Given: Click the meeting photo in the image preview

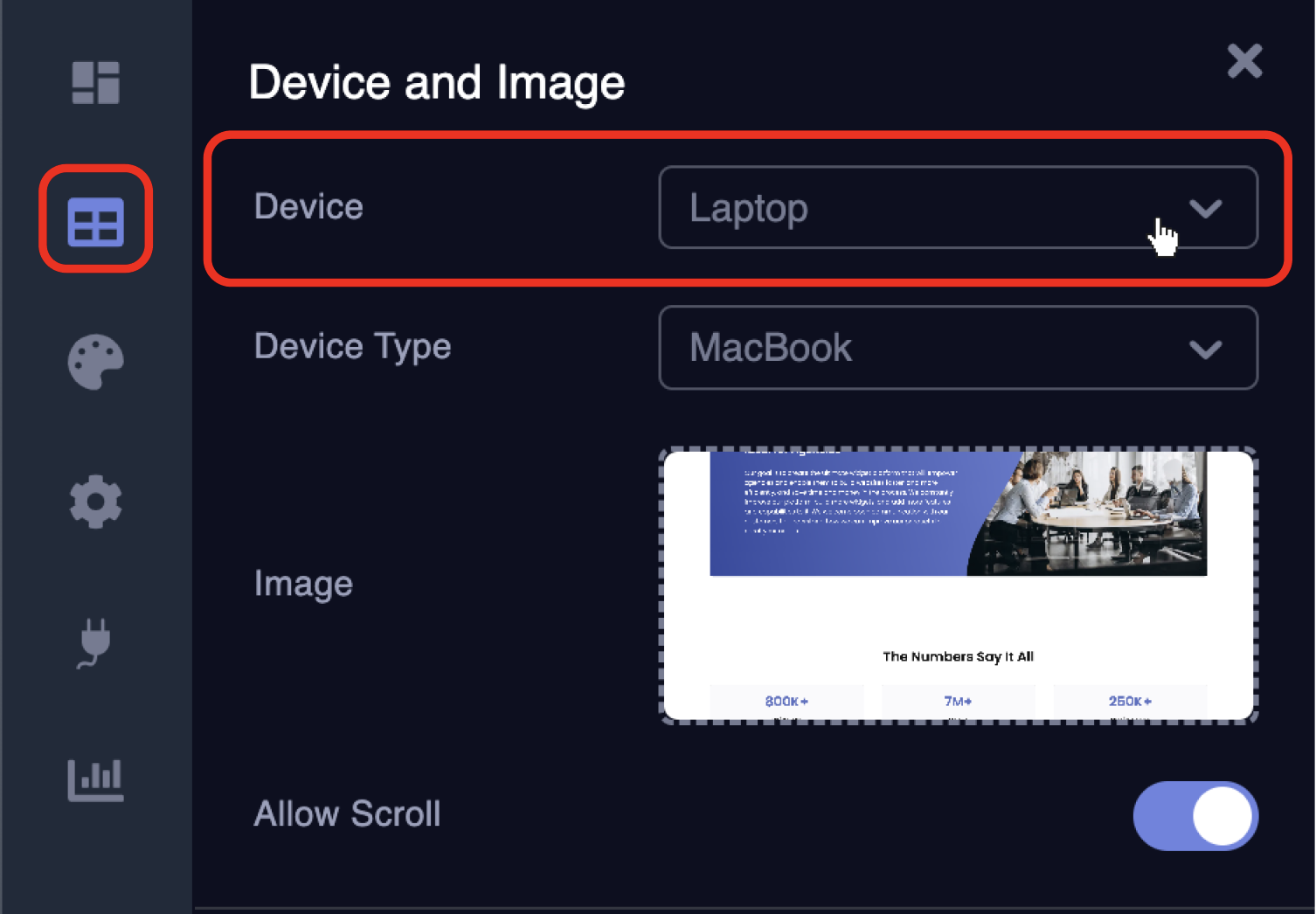Looking at the screenshot, I should tap(1092, 514).
